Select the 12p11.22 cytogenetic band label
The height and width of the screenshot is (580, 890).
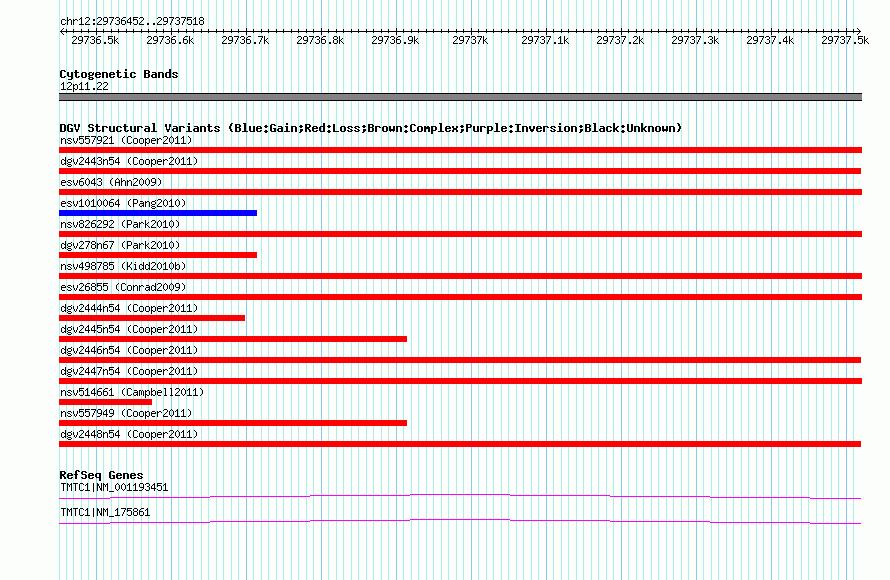tap(84, 86)
